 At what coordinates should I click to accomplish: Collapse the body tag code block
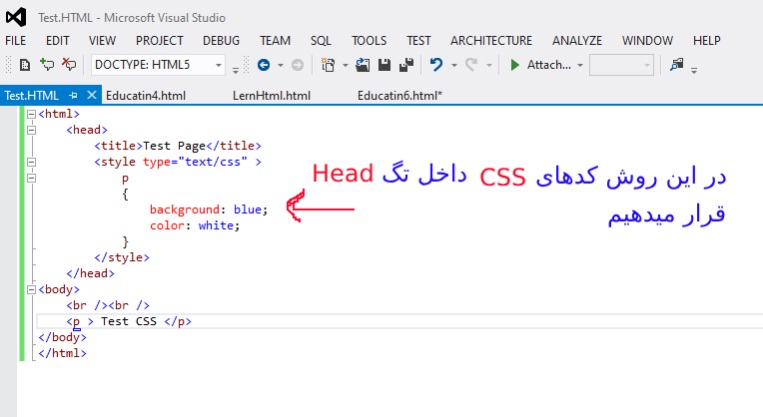coord(31,289)
